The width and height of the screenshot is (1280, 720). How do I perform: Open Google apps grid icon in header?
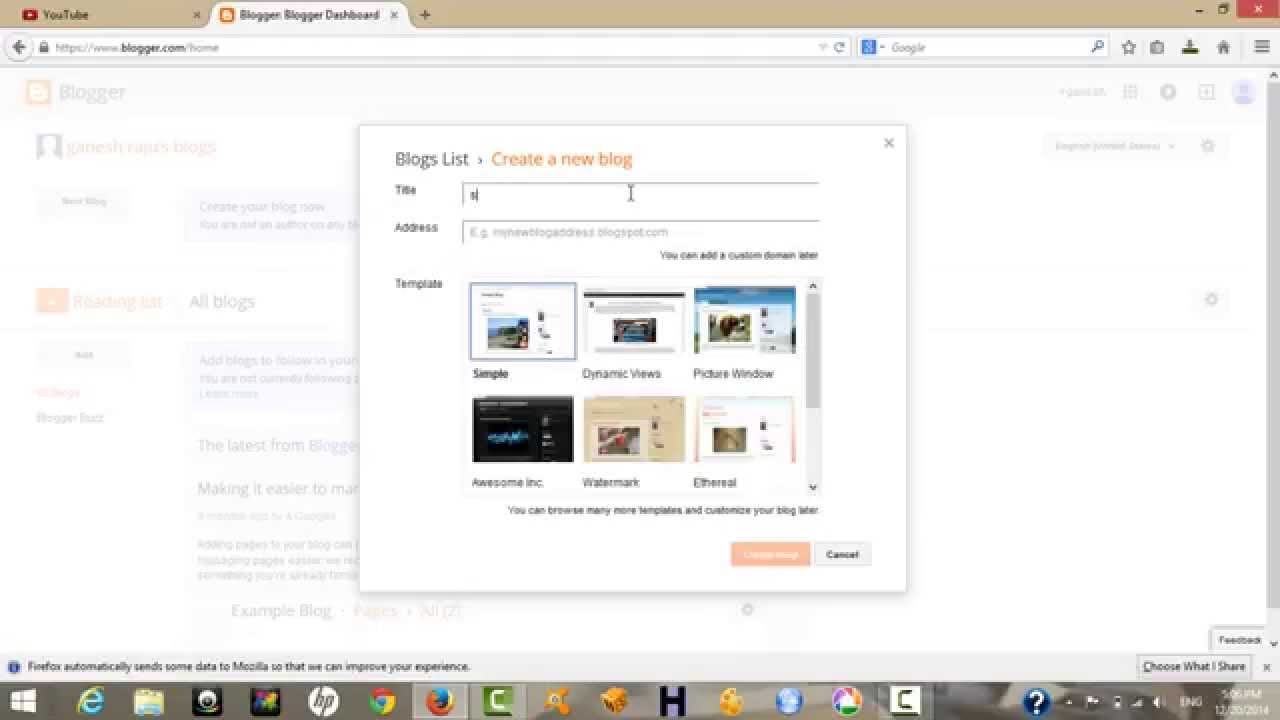[x=1130, y=92]
